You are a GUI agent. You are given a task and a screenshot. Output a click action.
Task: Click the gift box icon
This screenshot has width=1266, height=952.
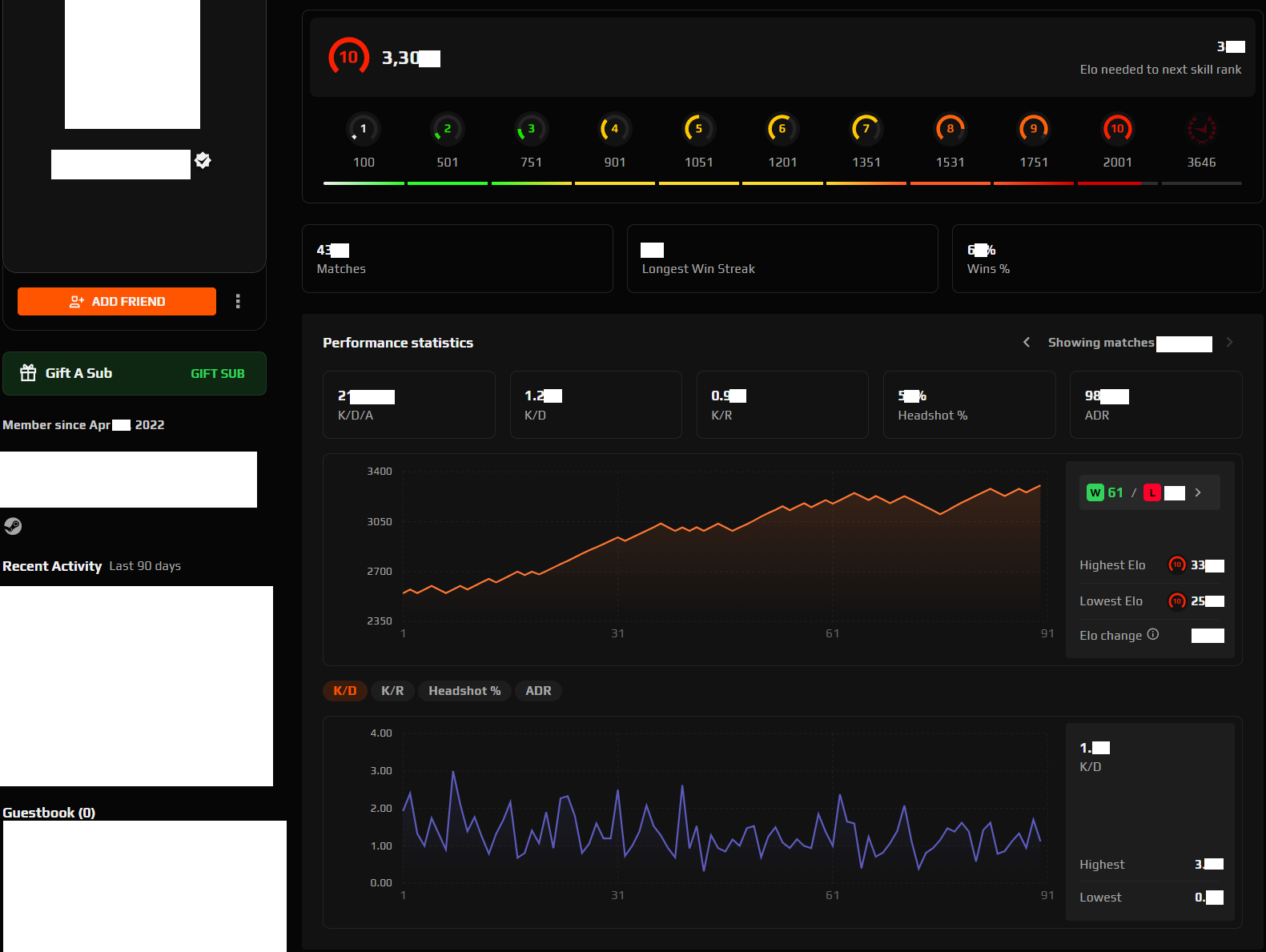pyautogui.click(x=28, y=373)
